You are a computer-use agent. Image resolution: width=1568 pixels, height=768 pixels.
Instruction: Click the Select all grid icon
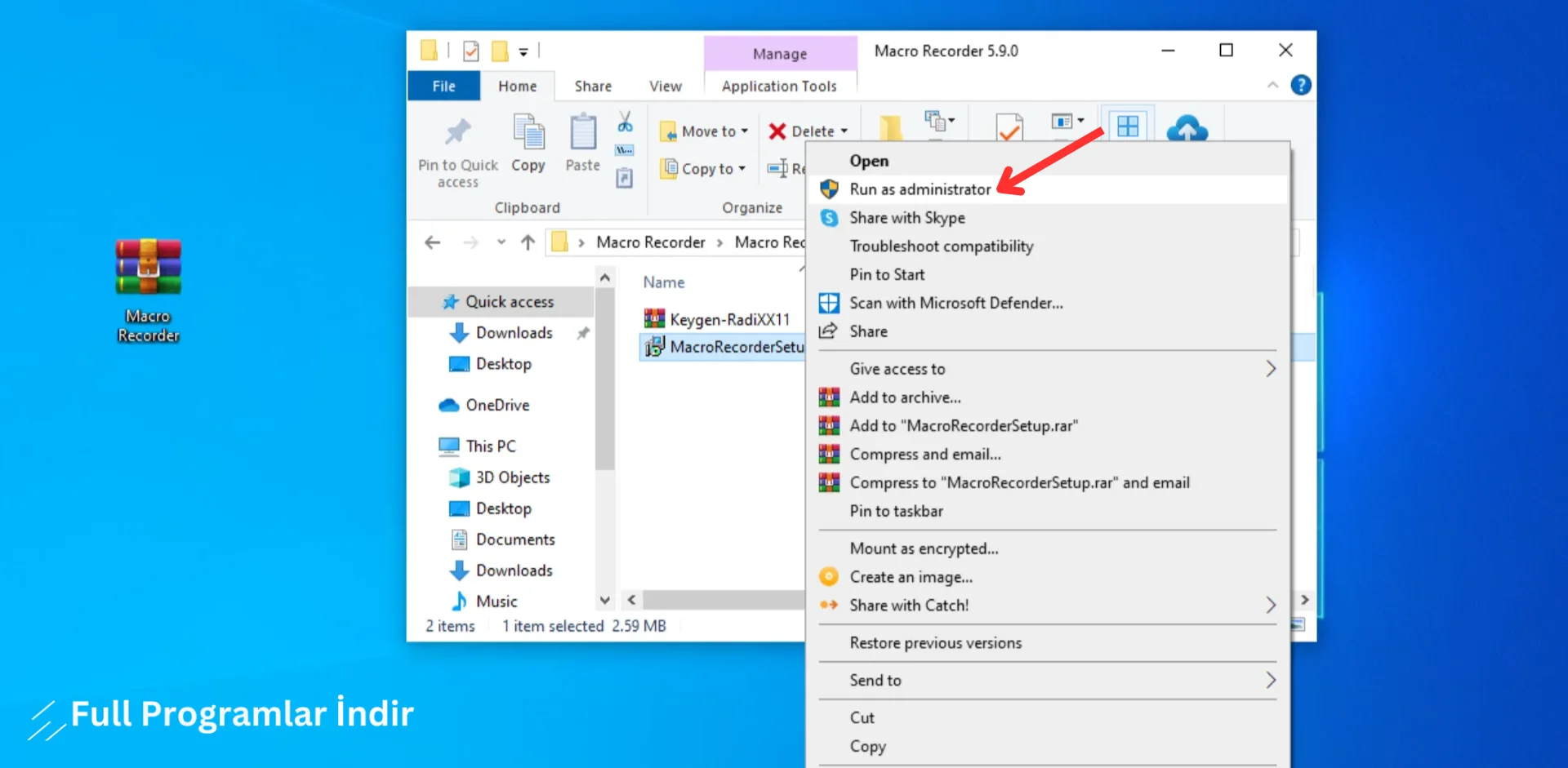coord(1128,126)
